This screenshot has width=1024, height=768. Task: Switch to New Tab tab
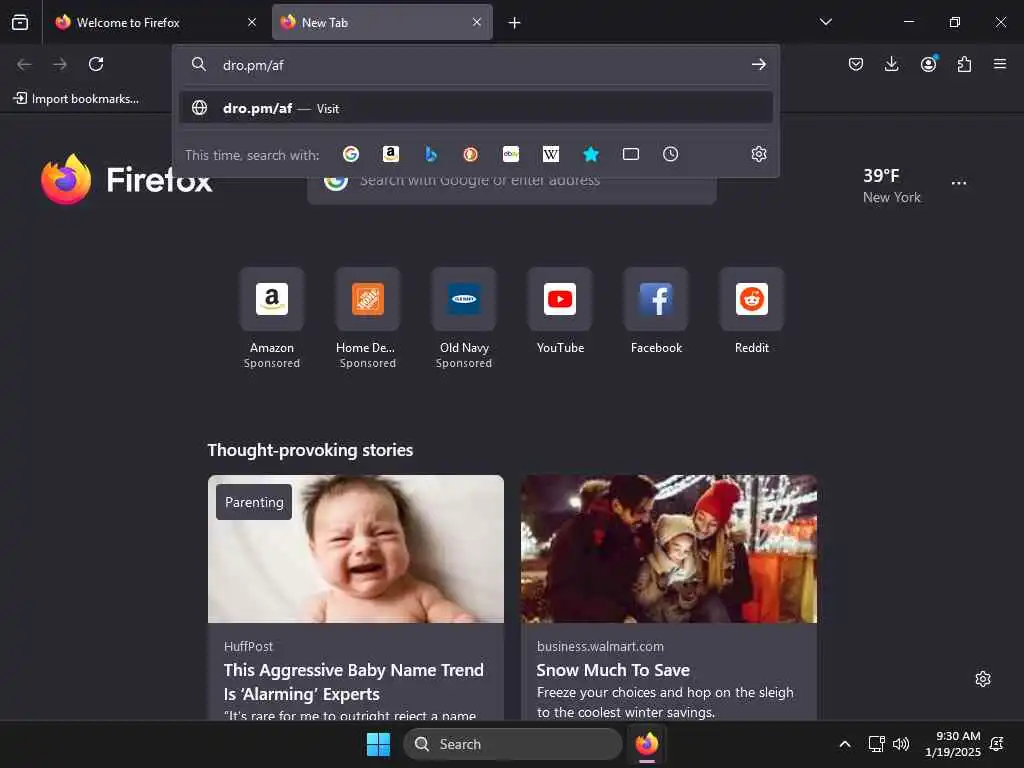382,23
